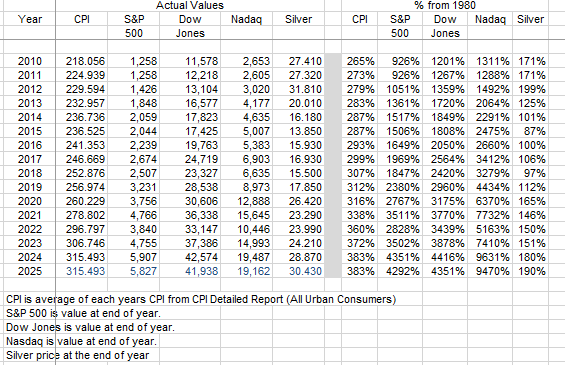Select the 2010 CPI cell 218.056
The height and width of the screenshot is (365, 565).
pyautogui.click(x=82, y=61)
